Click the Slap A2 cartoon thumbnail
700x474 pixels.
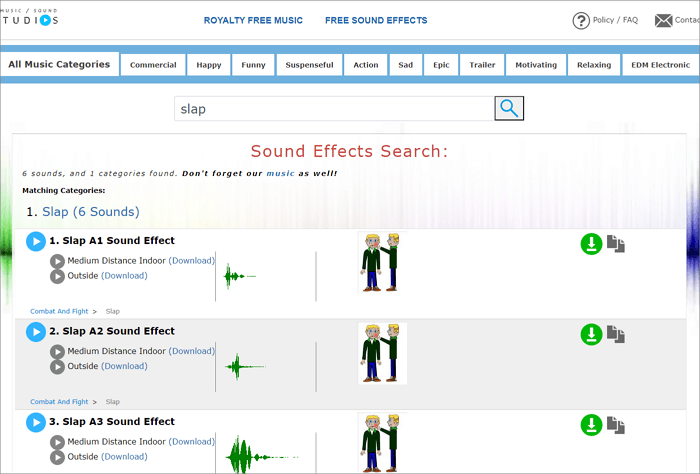[382, 353]
